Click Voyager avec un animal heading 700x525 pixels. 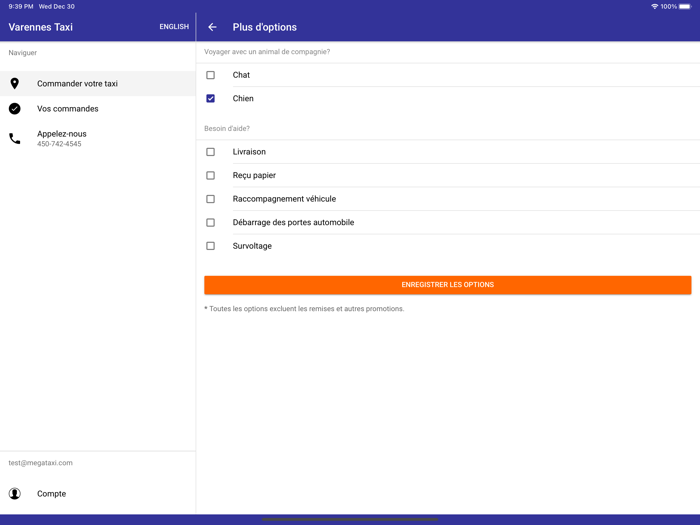tap(267, 52)
